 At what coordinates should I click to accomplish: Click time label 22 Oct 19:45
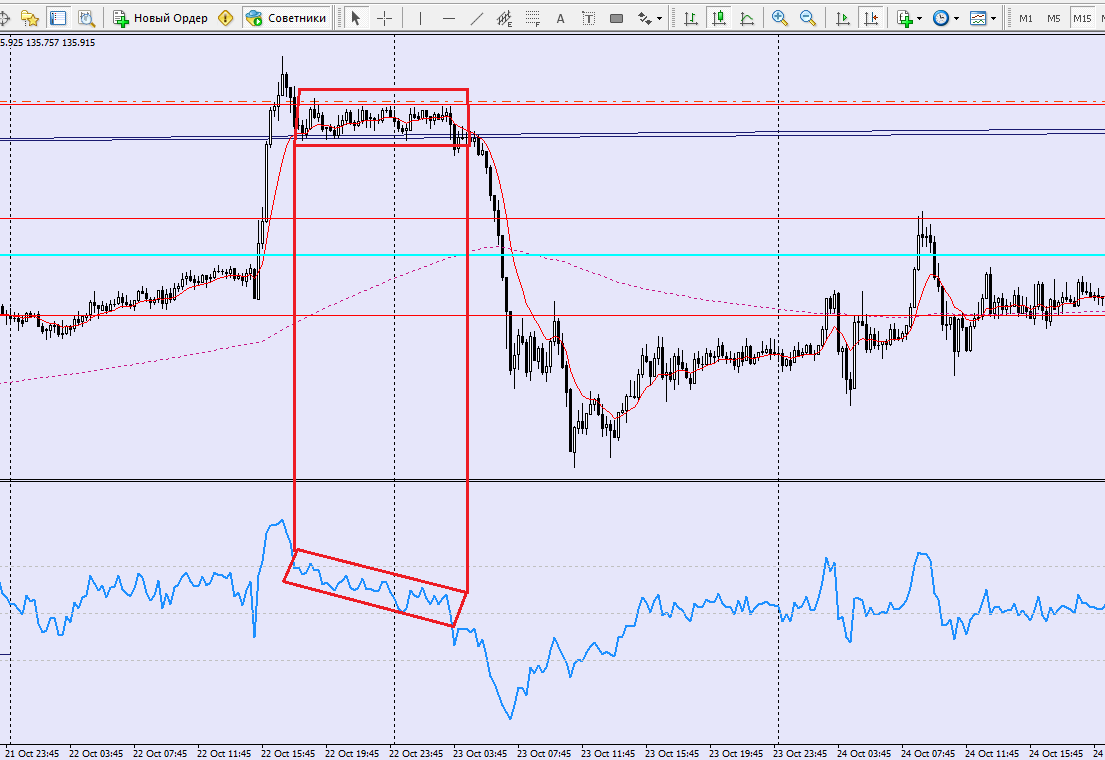pos(352,753)
